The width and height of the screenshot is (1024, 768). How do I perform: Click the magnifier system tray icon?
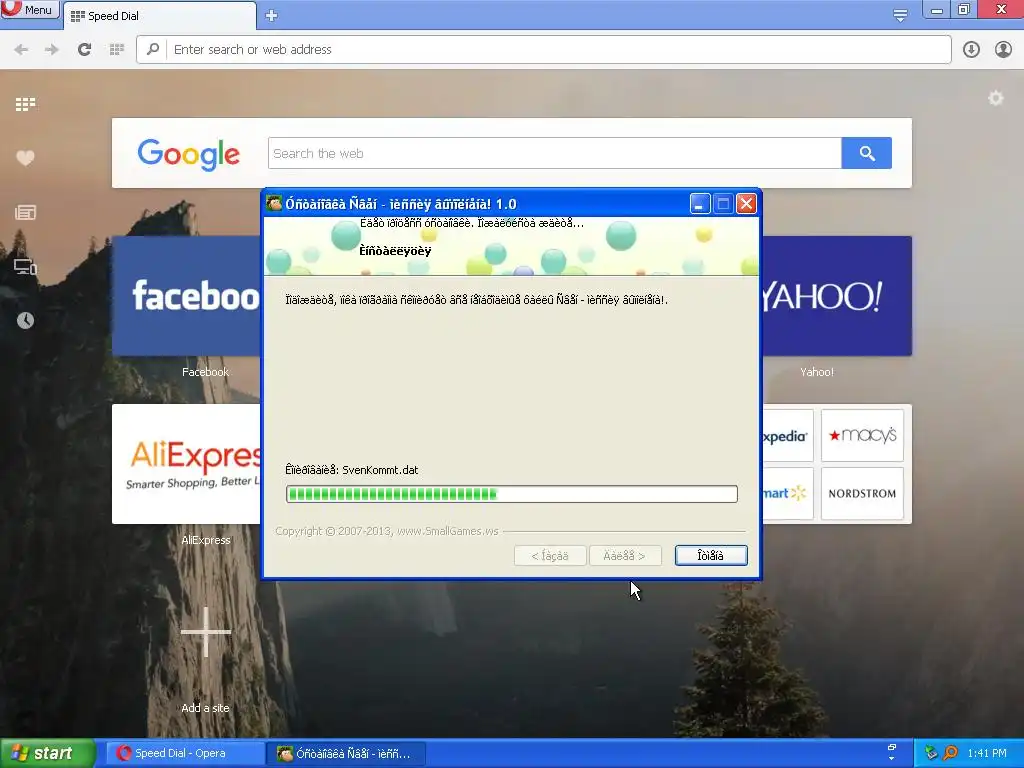point(950,753)
